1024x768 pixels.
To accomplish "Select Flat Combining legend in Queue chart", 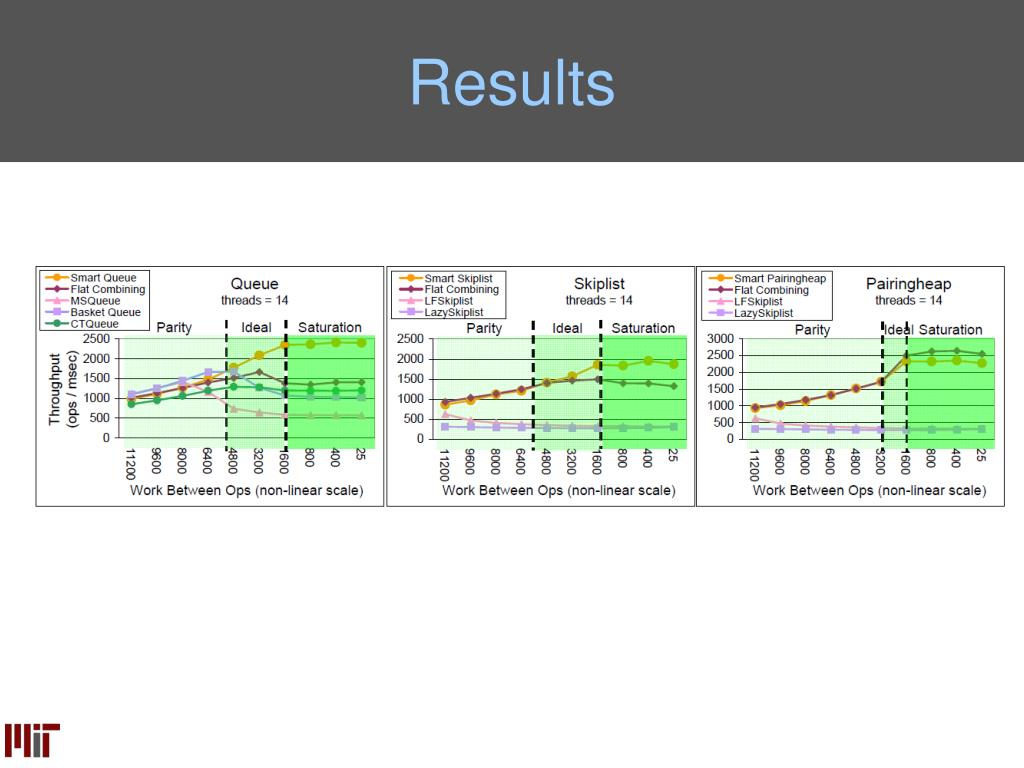I will coord(95,289).
